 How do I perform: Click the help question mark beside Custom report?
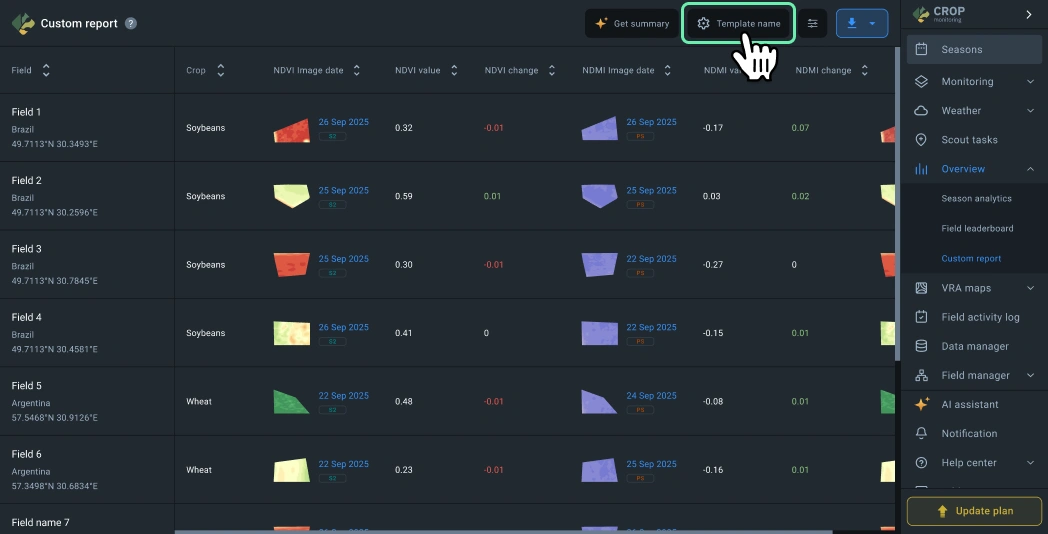tap(131, 23)
